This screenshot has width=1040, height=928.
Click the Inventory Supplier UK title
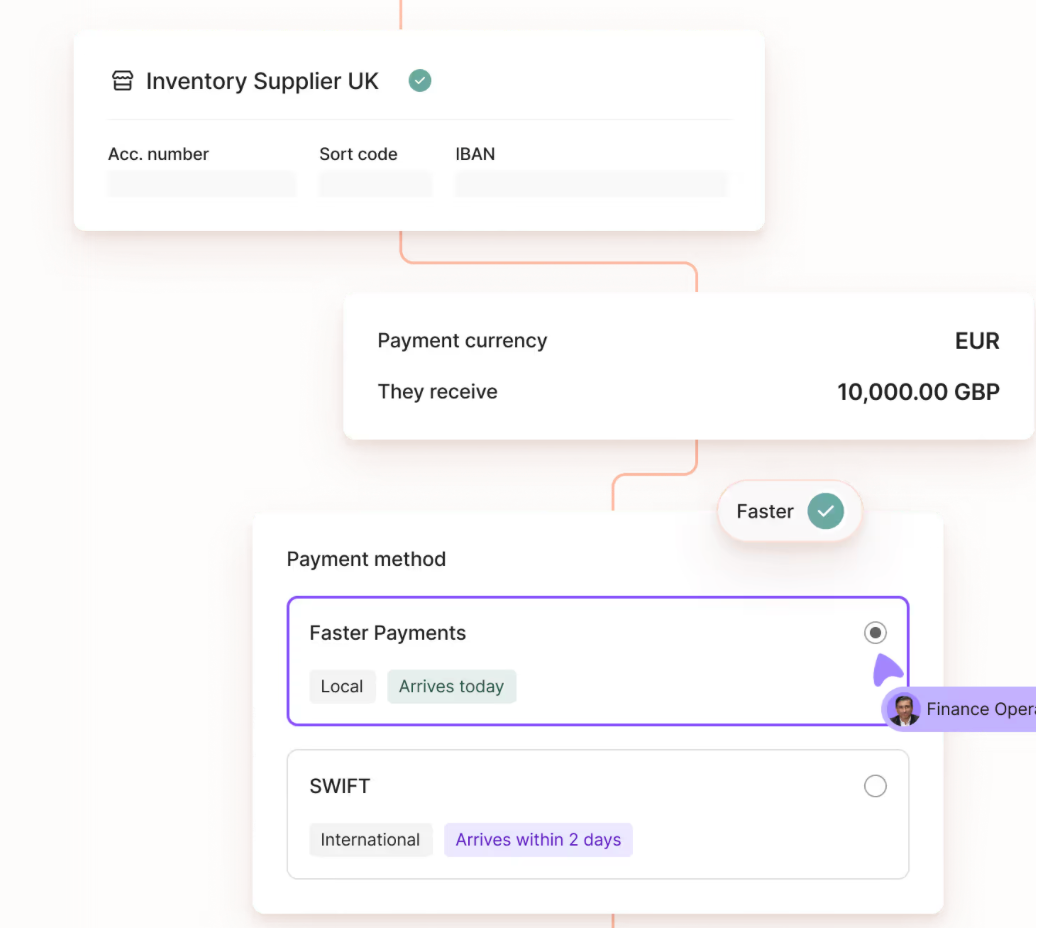(262, 81)
